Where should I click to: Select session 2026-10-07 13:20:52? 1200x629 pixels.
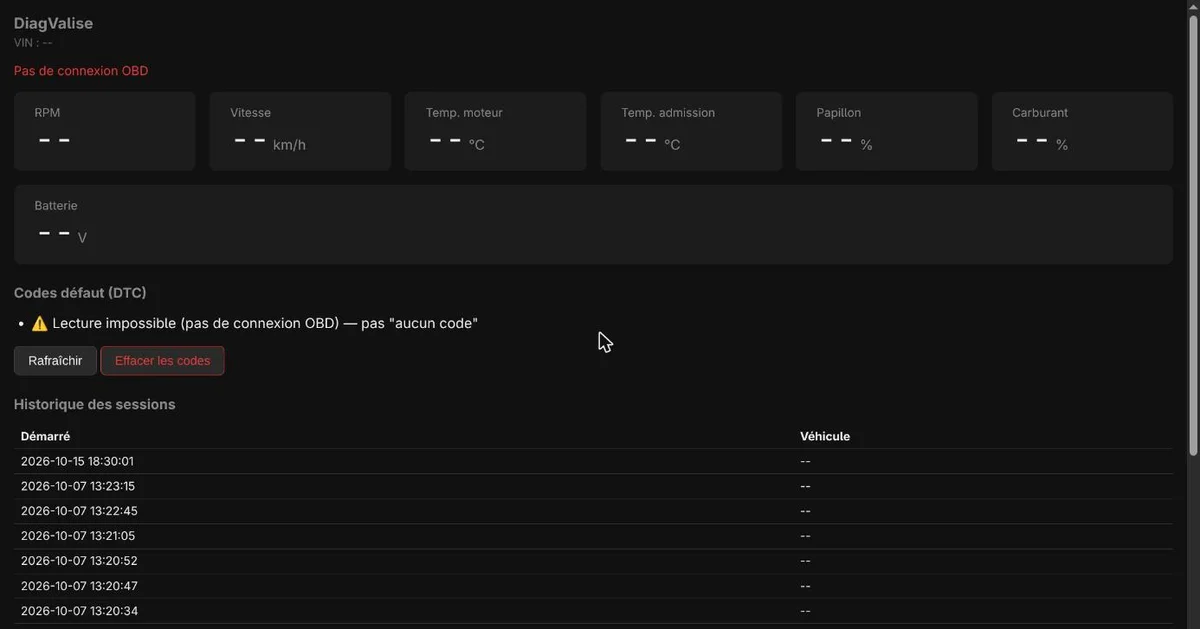pos(593,561)
